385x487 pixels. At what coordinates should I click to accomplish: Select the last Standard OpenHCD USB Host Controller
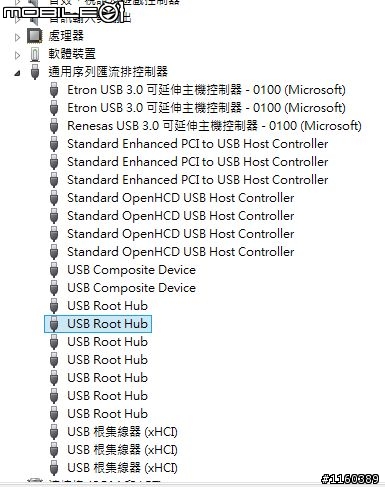coord(181,252)
